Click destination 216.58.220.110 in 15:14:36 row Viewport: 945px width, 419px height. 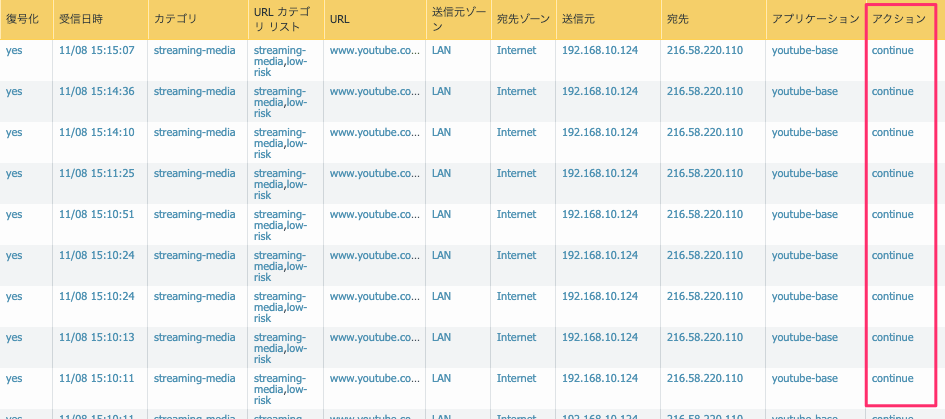point(705,92)
